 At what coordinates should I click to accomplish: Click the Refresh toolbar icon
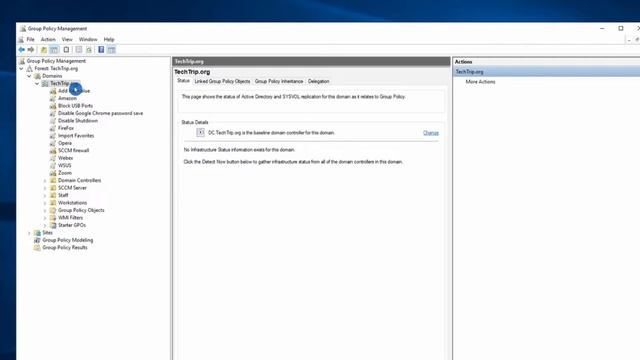click(89, 50)
